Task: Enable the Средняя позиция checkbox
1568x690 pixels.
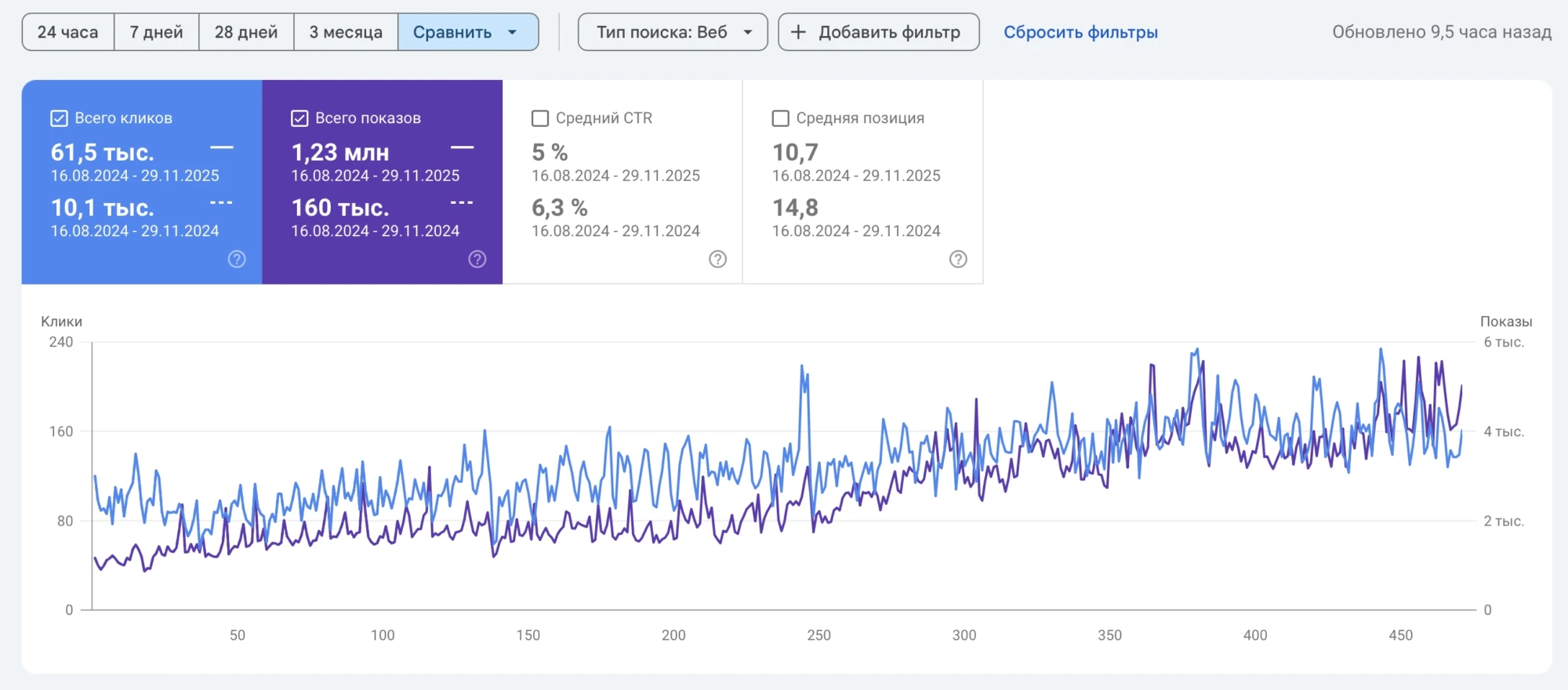Action: 781,118
